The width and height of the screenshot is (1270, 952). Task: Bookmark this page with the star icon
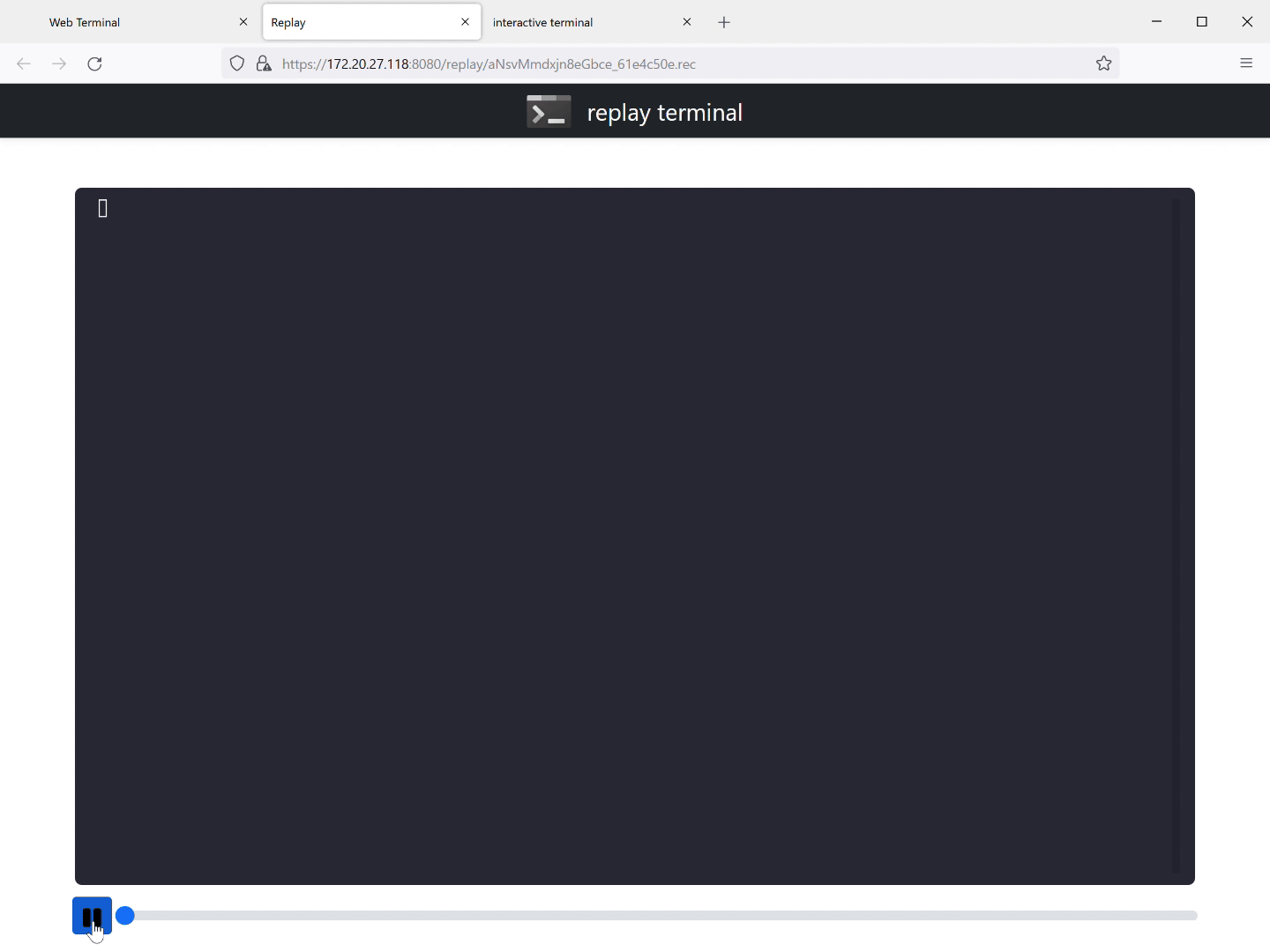pos(1103,63)
